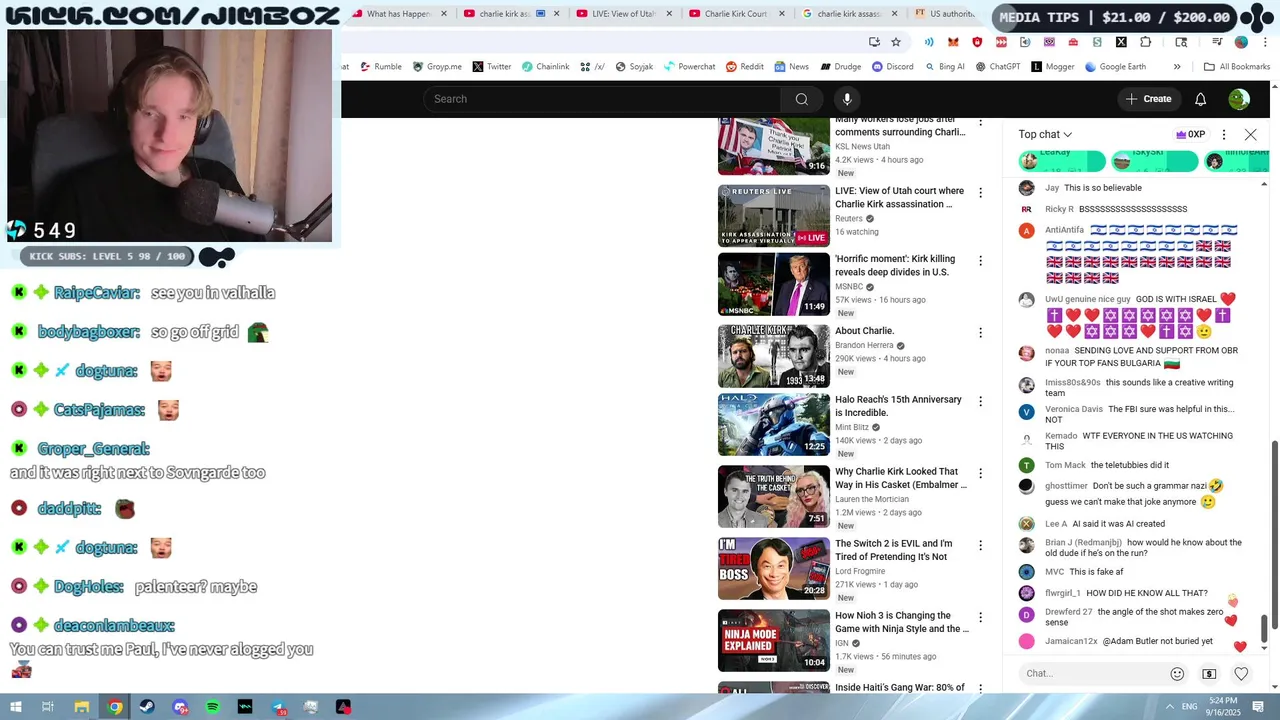The height and width of the screenshot is (720, 1280).
Task: Click the Windows Start button
Action: (x=14, y=707)
